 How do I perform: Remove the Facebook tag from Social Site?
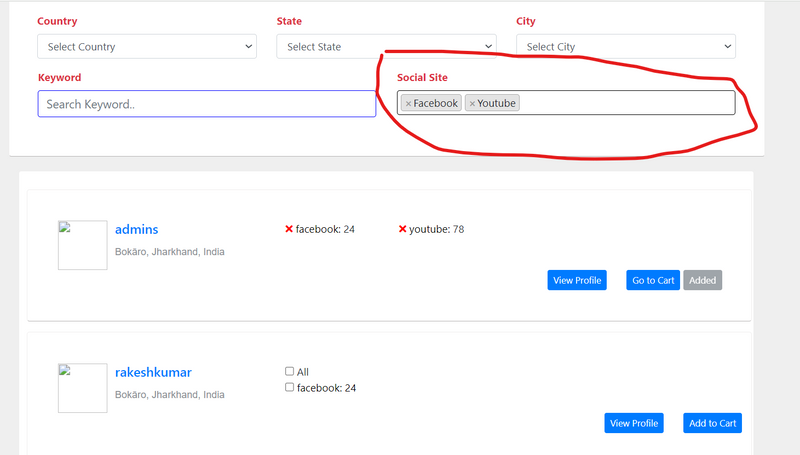pyautogui.click(x=408, y=104)
